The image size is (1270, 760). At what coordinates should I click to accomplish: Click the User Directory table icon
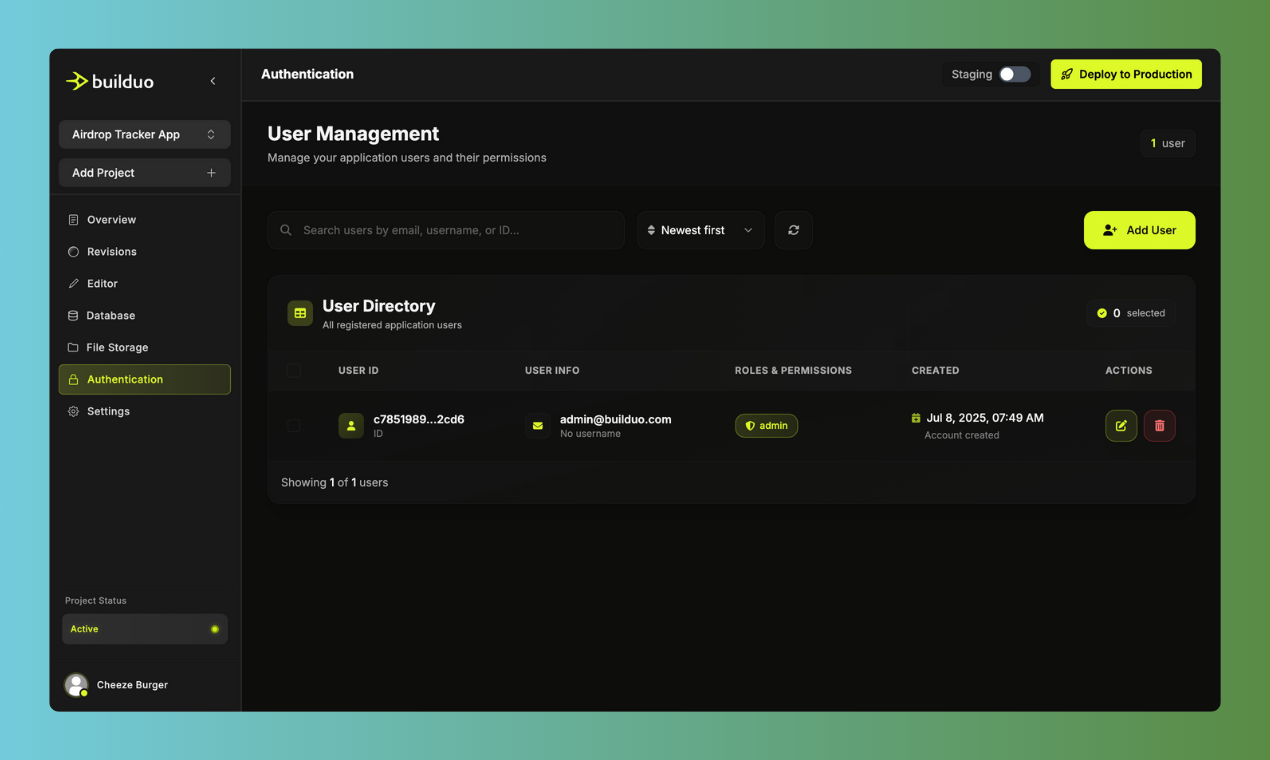click(300, 313)
